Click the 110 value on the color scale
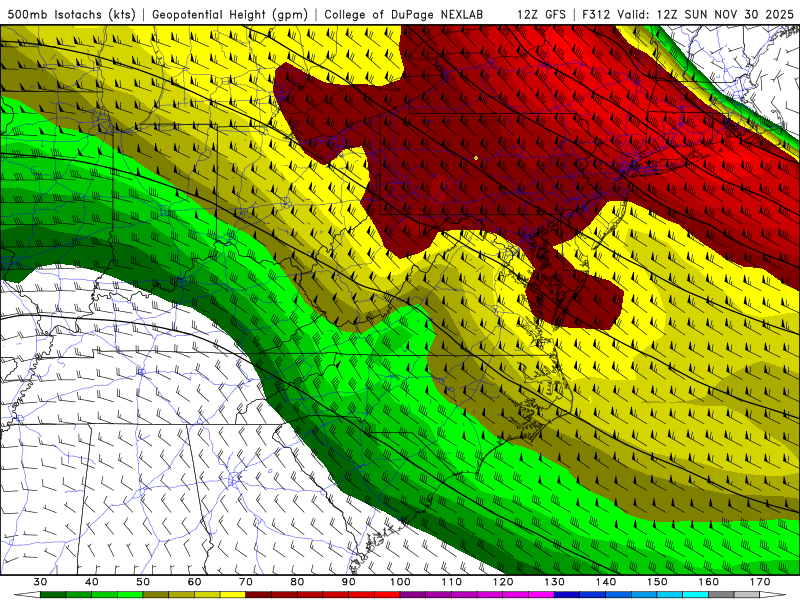The image size is (800, 600). coord(452,582)
